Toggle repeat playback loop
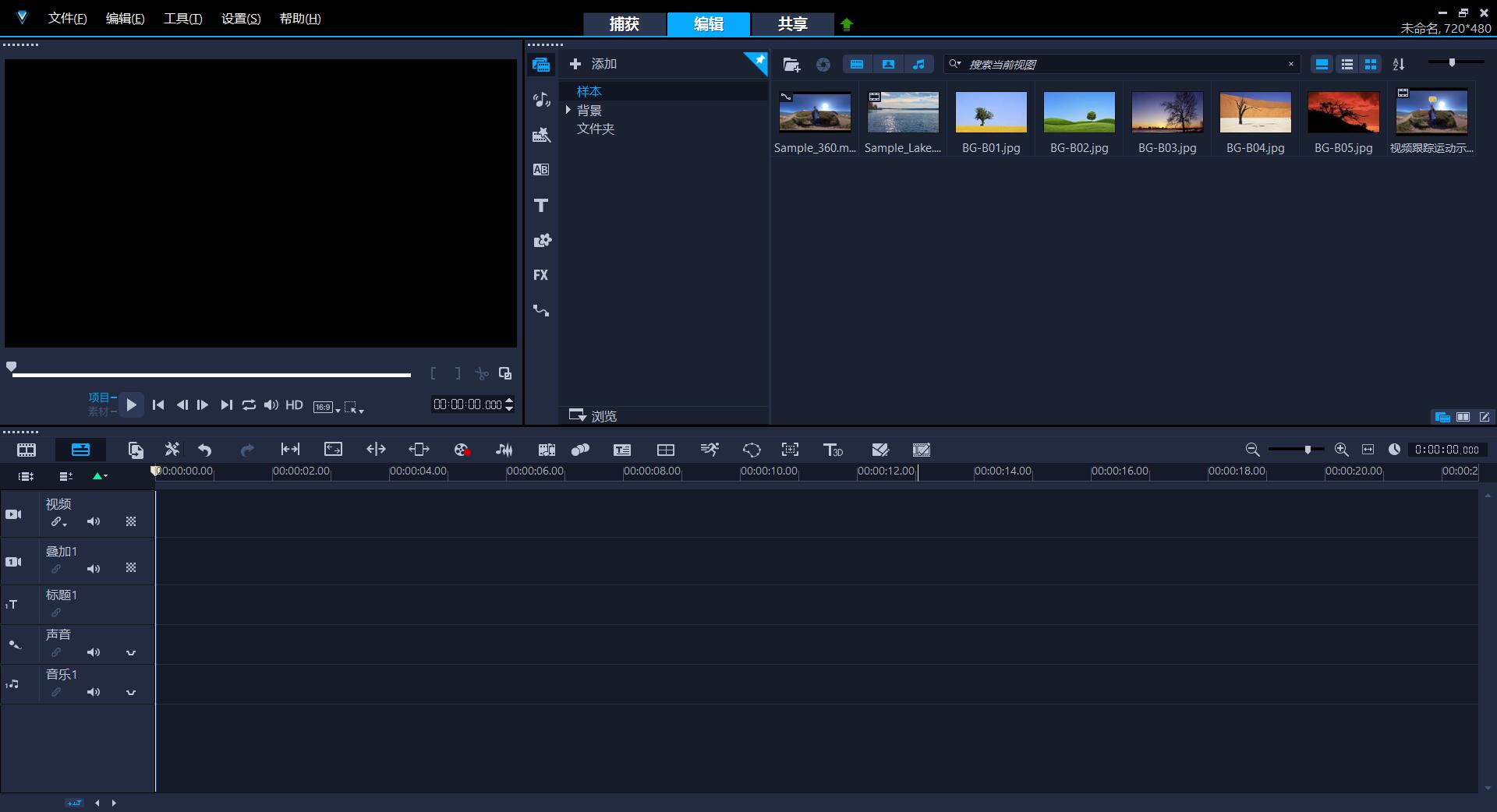Image resolution: width=1497 pixels, height=812 pixels. click(249, 405)
